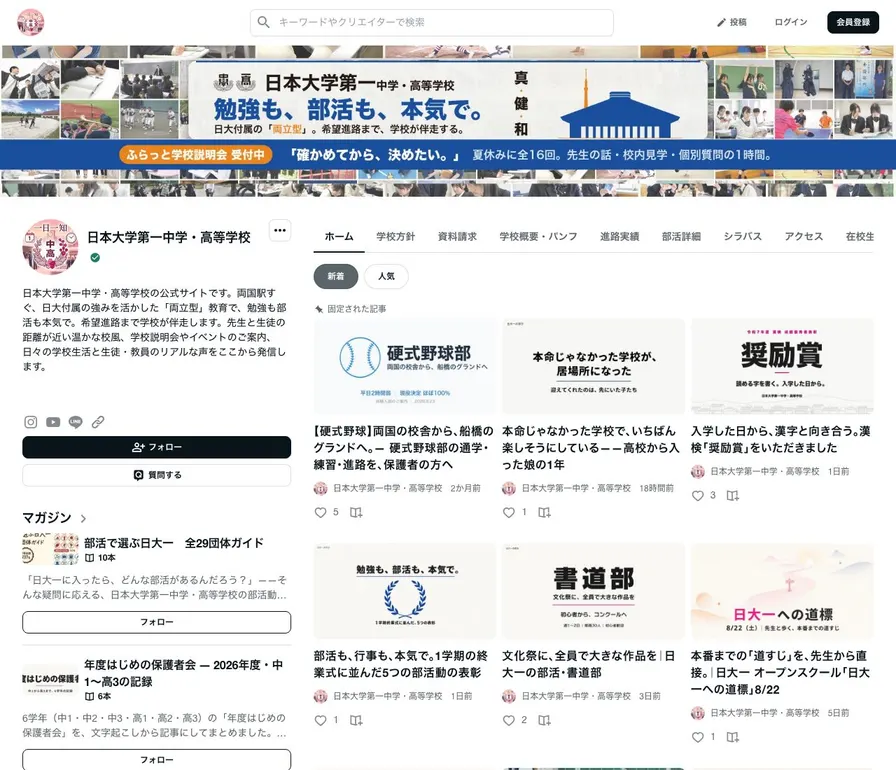Open the 部活詳細 tab
Screen dimensions: 896x770
(x=681, y=236)
